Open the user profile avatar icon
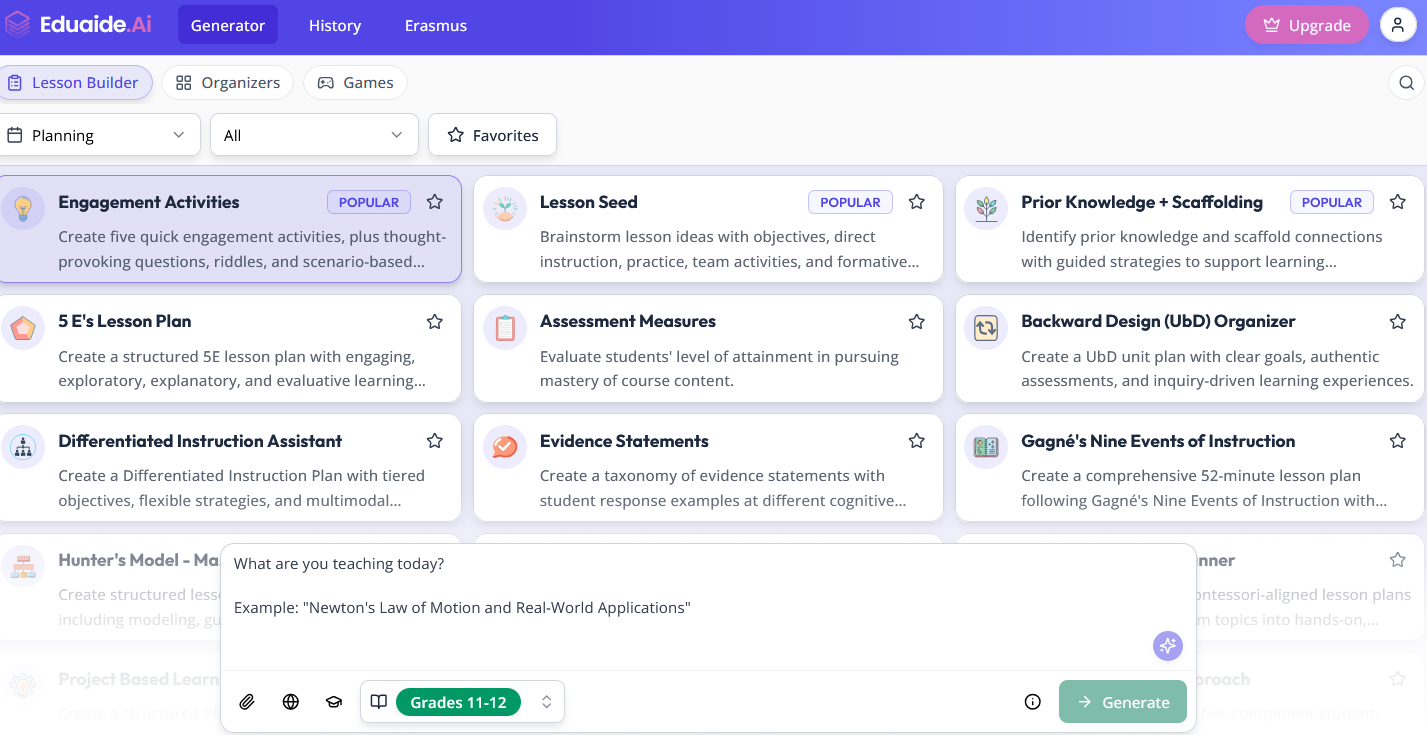Viewport: 1427px width, 735px height. [x=1397, y=25]
